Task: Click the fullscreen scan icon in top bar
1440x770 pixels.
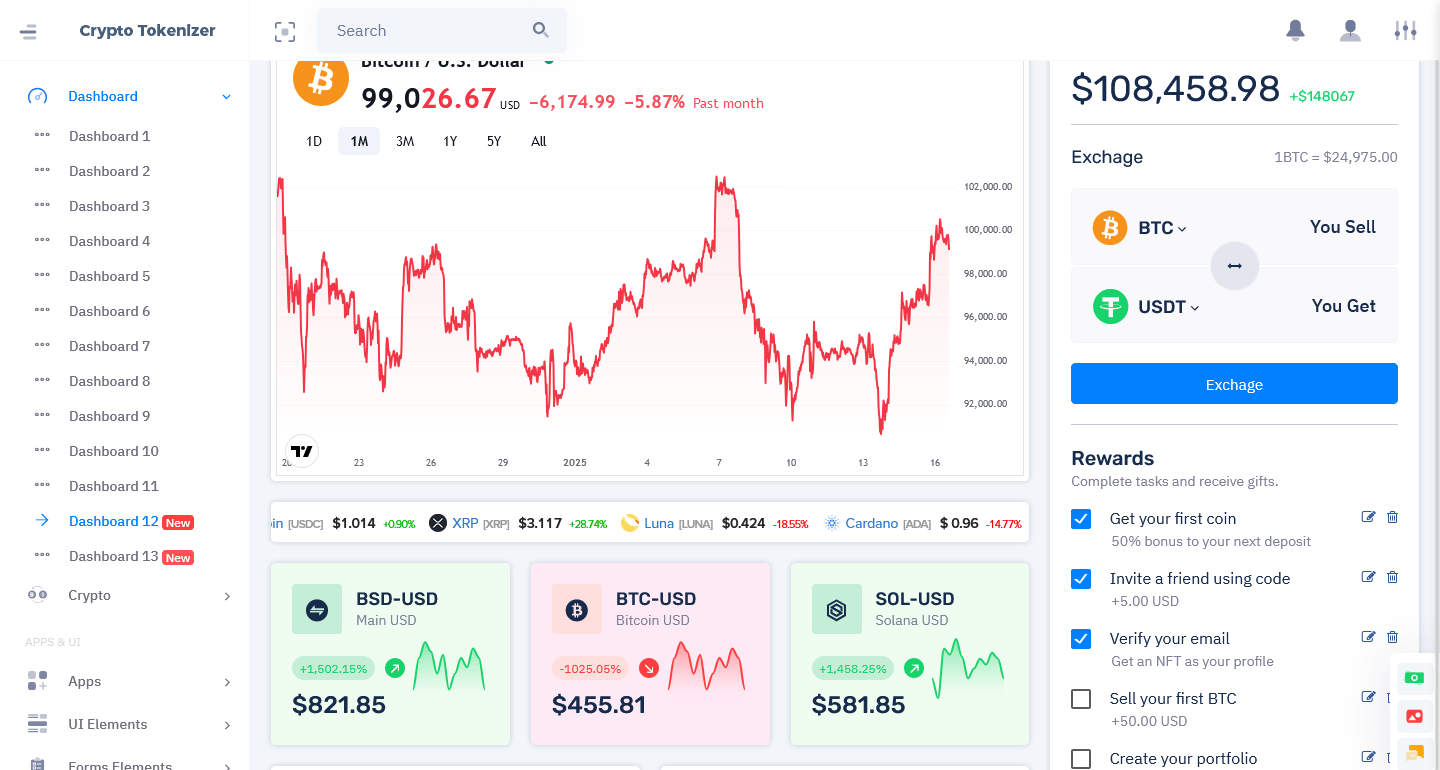Action: tap(285, 31)
